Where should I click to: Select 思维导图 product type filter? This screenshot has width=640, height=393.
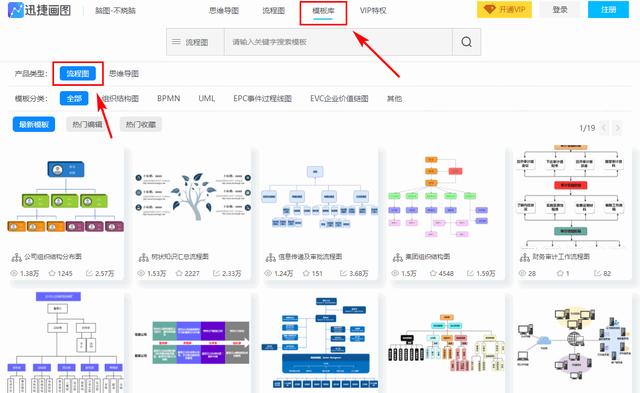tap(124, 73)
